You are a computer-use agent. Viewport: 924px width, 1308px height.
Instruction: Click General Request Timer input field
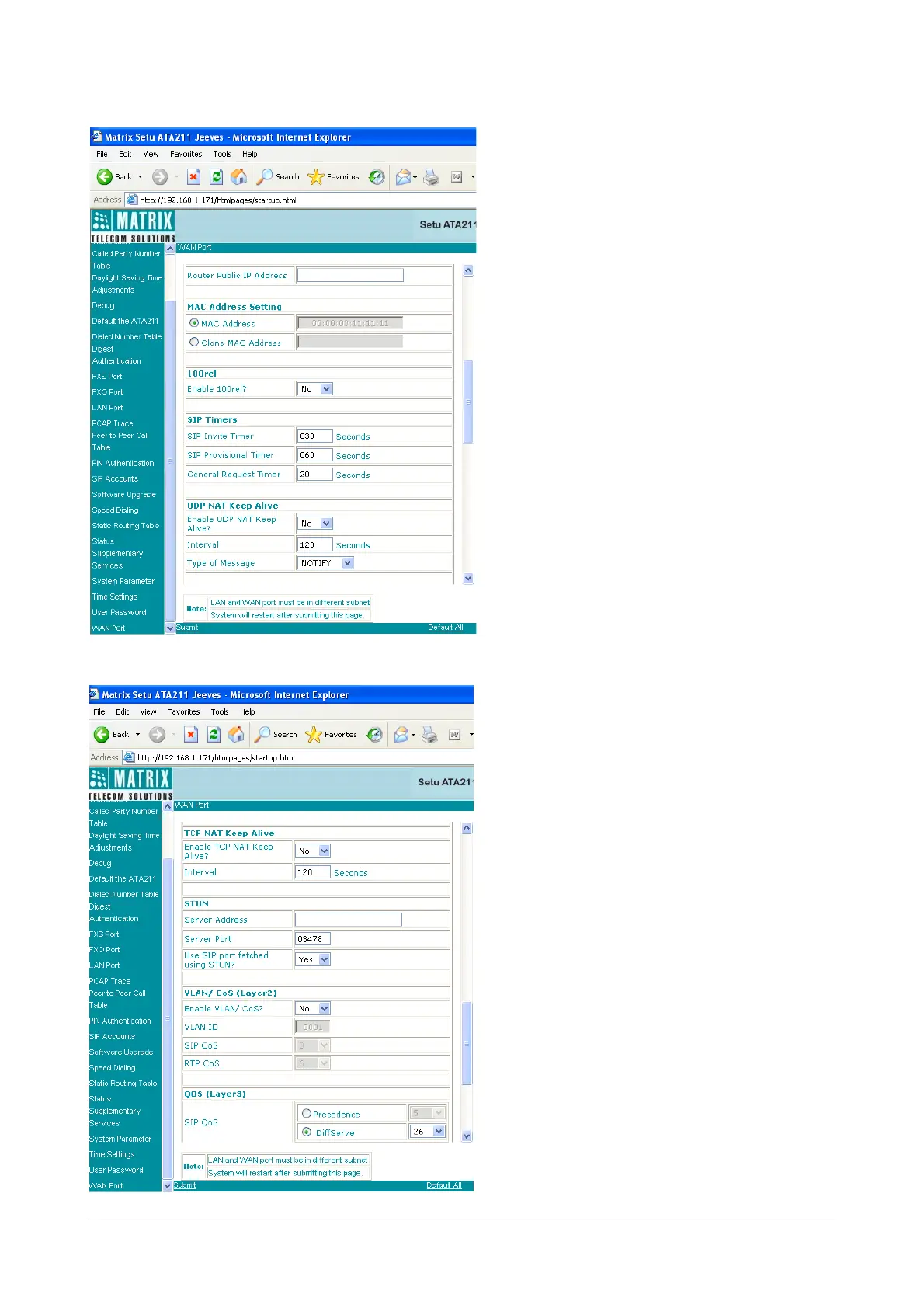click(x=314, y=474)
